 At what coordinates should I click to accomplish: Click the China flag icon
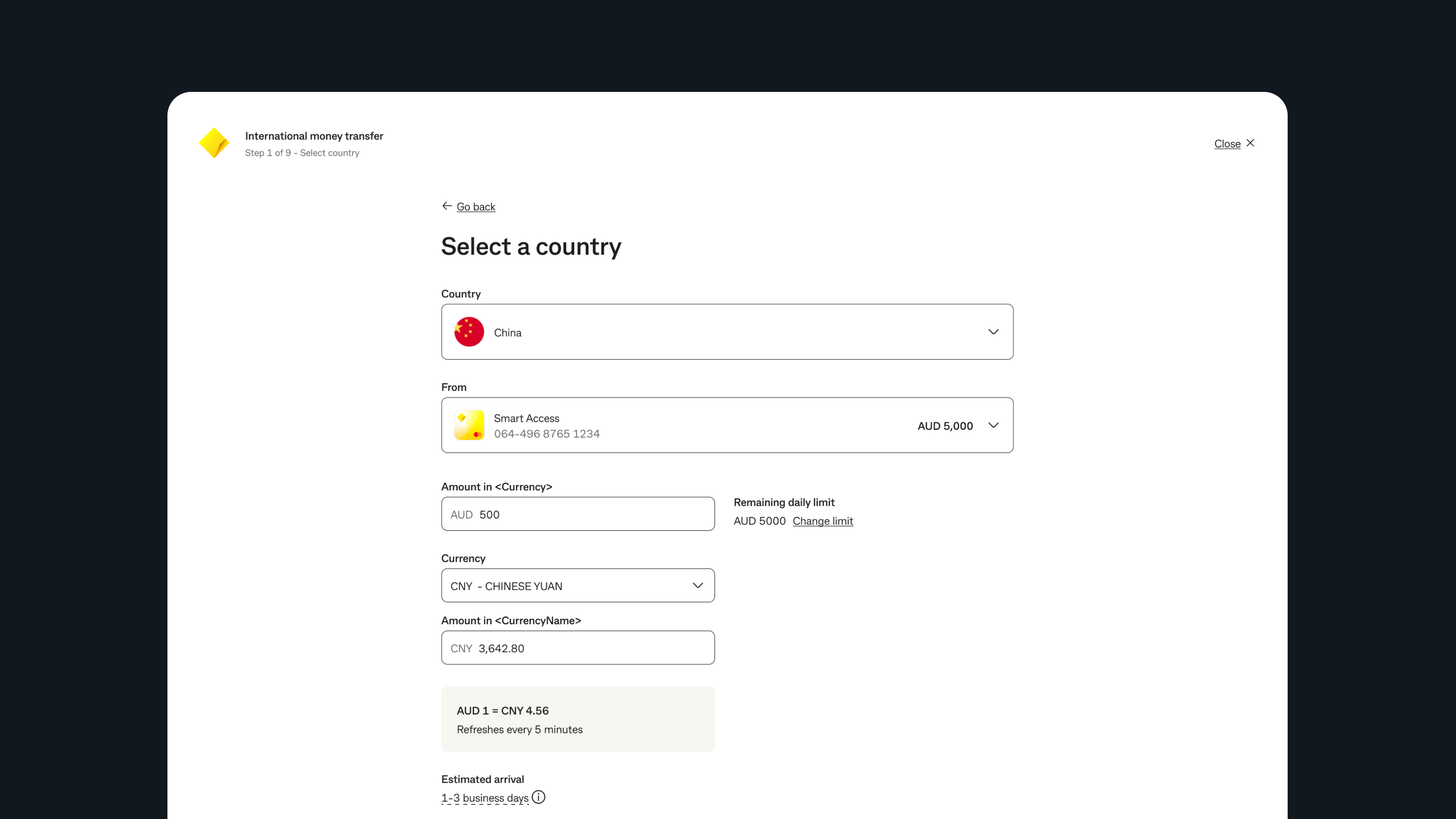tap(468, 332)
